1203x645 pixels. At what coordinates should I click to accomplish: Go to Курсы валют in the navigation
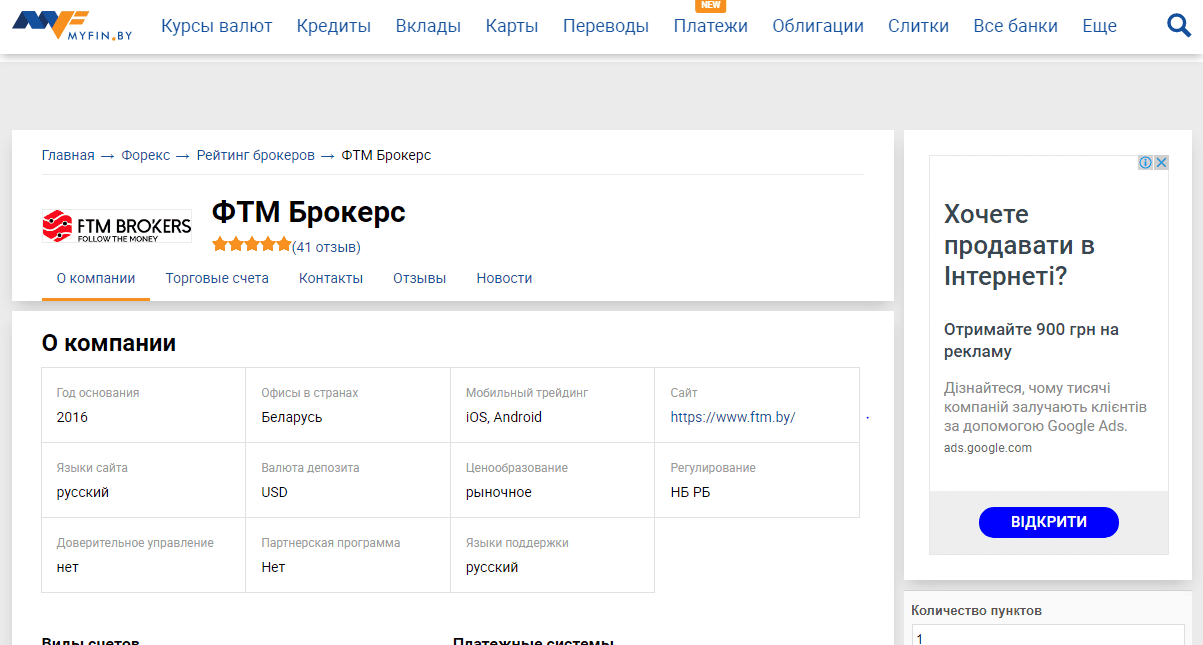coord(216,26)
